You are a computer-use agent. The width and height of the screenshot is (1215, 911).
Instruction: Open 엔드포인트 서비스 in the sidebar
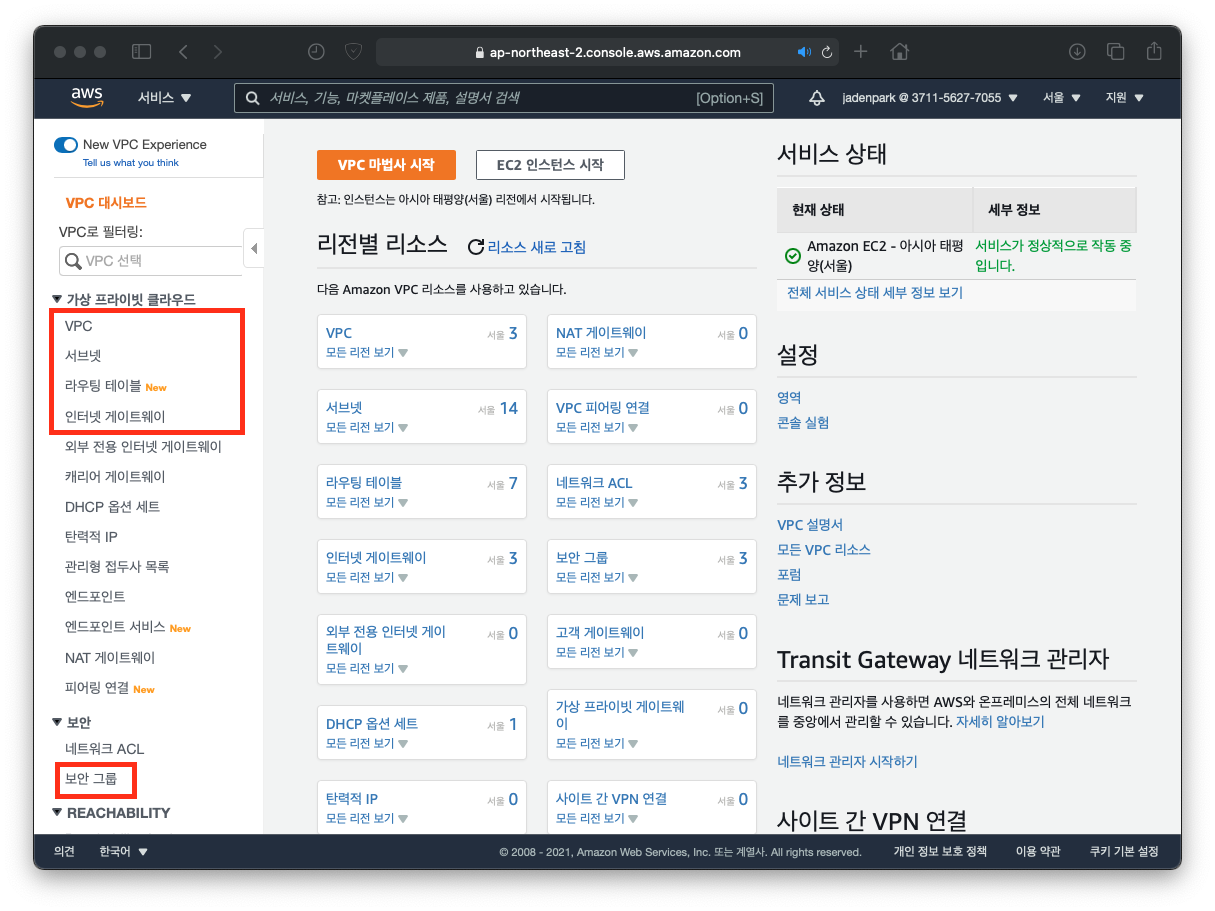pos(115,627)
